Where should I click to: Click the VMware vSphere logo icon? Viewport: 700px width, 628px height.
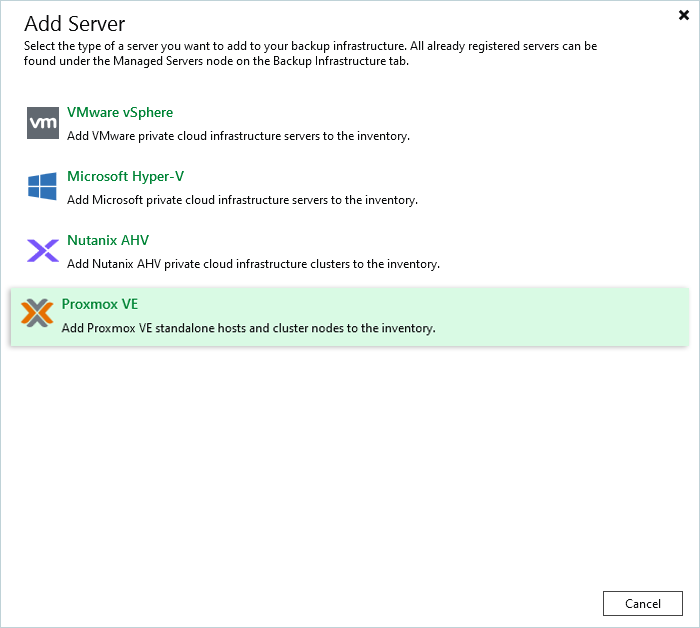click(x=43, y=123)
